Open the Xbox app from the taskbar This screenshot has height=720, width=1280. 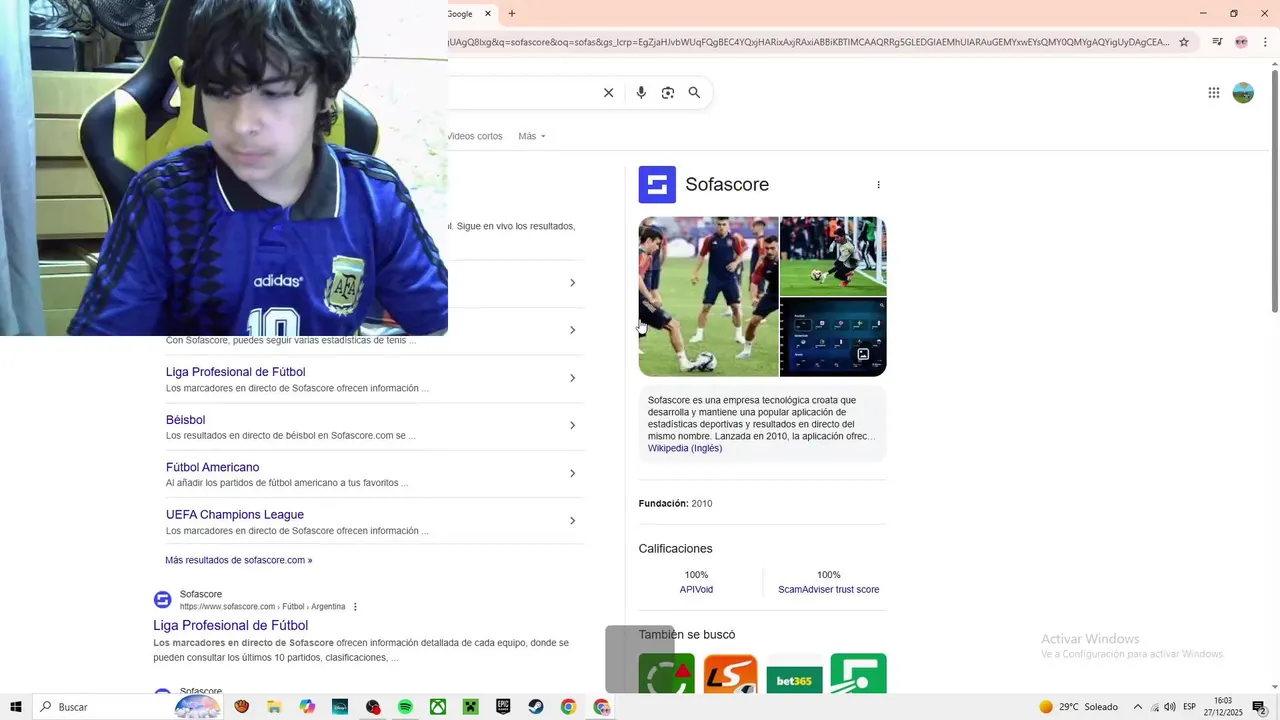pyautogui.click(x=438, y=707)
